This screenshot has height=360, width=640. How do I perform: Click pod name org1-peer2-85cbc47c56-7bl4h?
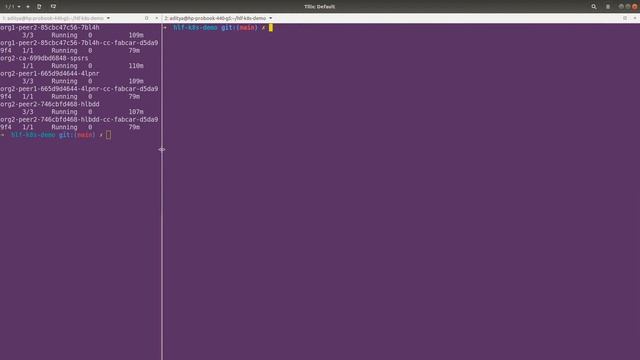[x=50, y=27]
